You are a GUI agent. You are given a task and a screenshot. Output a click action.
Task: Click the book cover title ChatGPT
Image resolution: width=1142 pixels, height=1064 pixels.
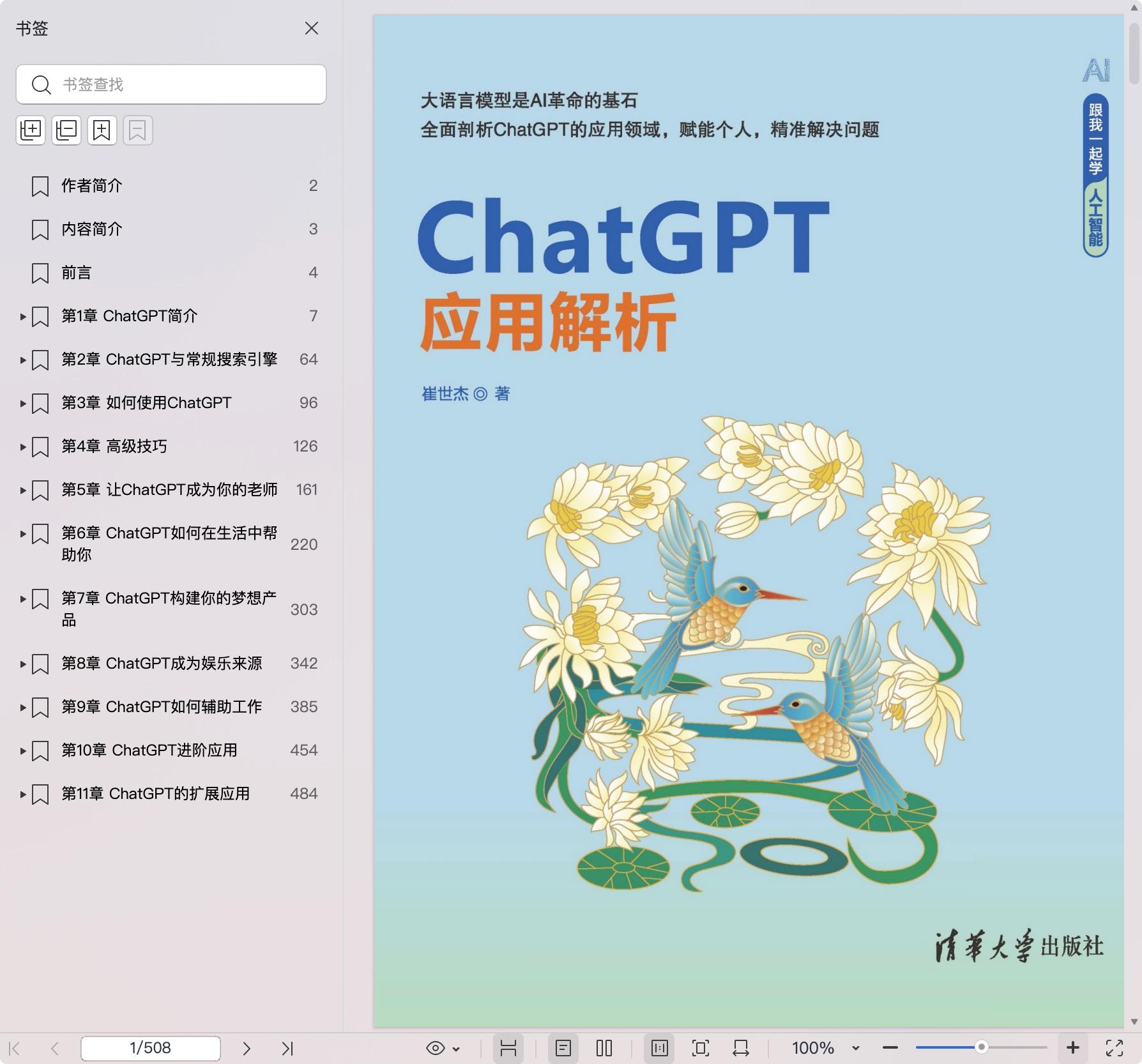623,236
